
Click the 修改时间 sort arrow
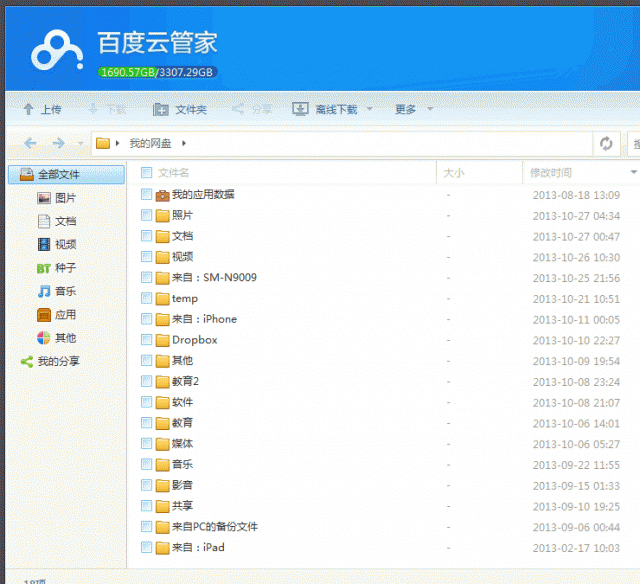[634, 172]
